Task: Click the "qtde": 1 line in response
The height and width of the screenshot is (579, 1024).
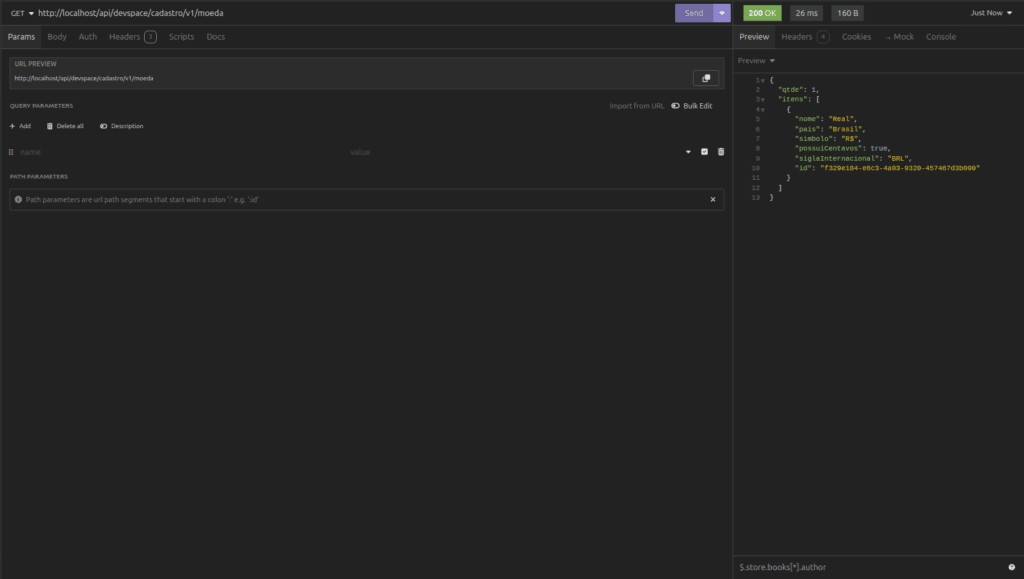Action: pos(798,90)
